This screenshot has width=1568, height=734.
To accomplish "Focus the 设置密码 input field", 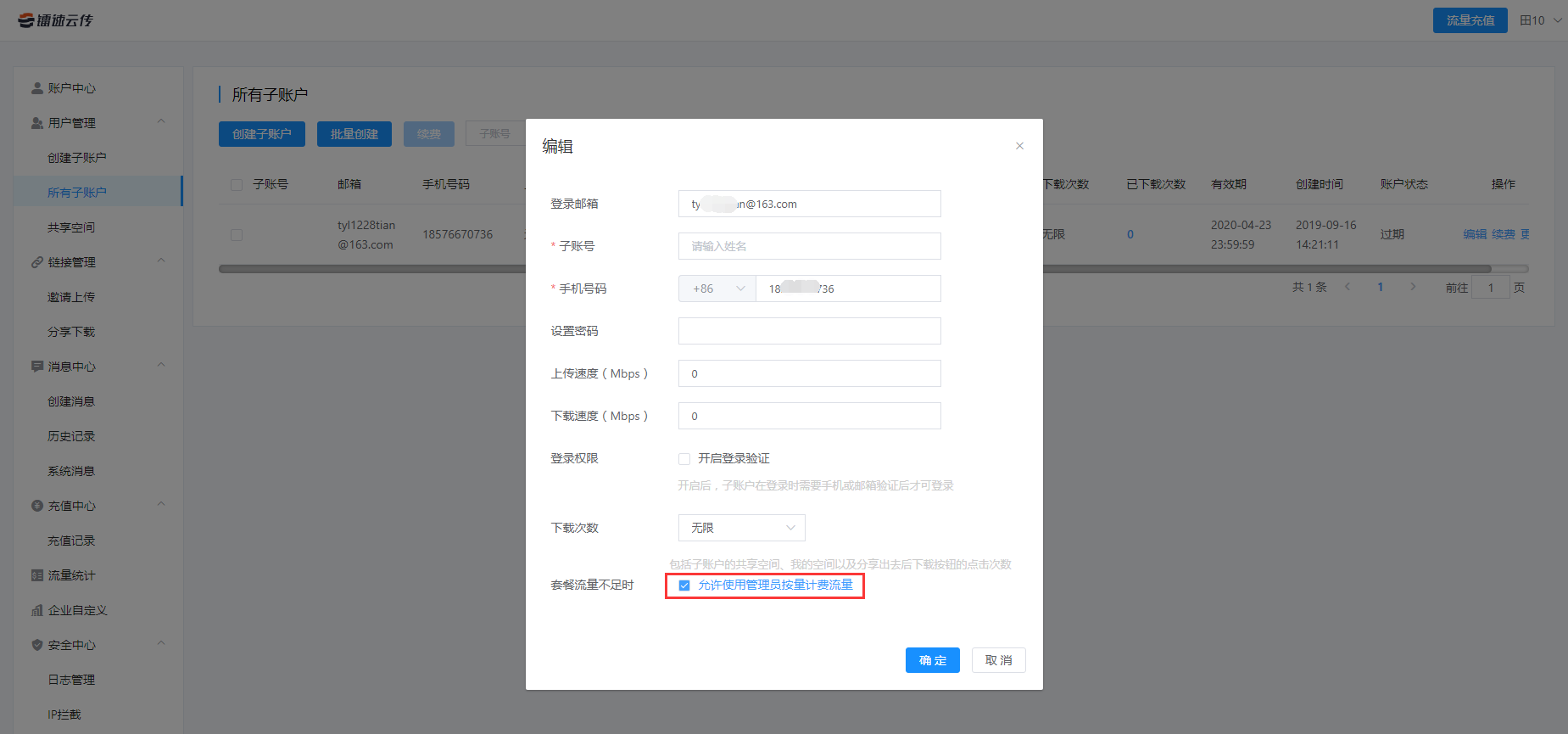I will tap(809, 331).
